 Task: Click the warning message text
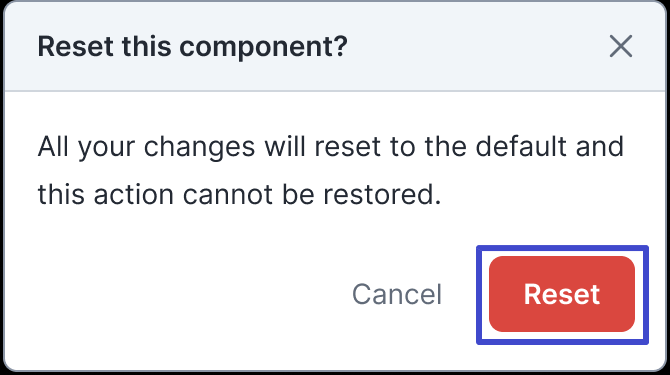[x=331, y=171]
